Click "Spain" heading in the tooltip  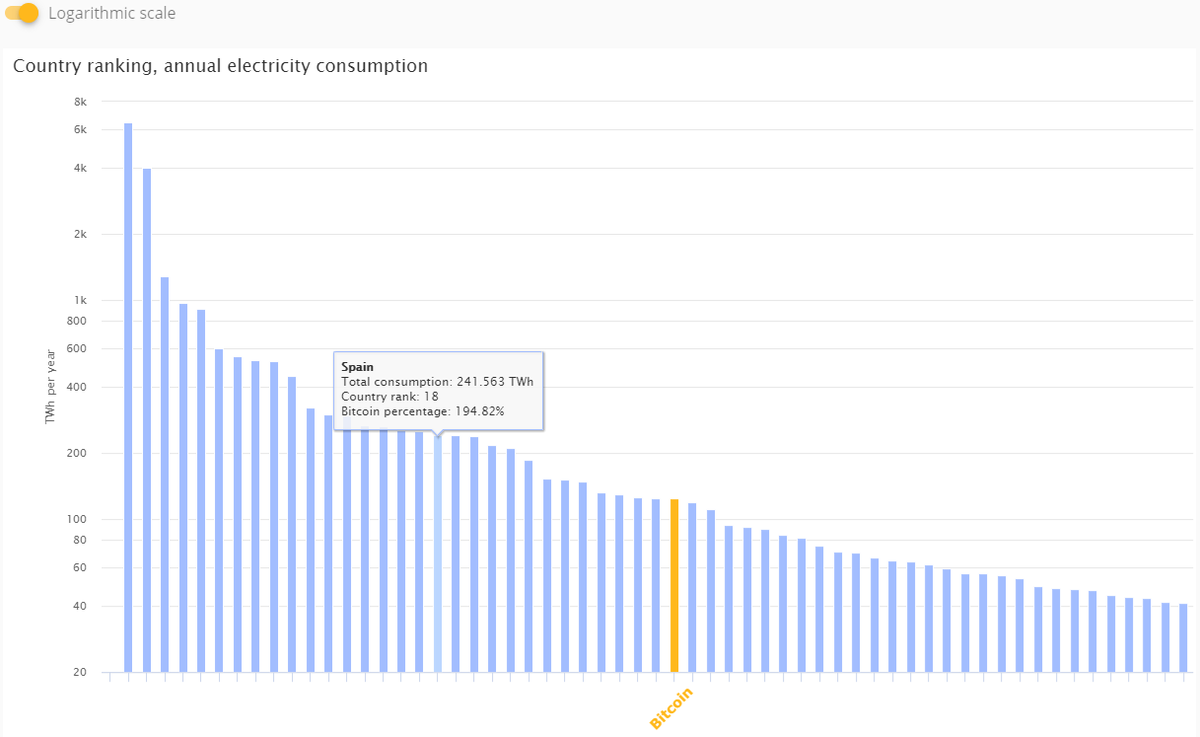pyautogui.click(x=358, y=367)
